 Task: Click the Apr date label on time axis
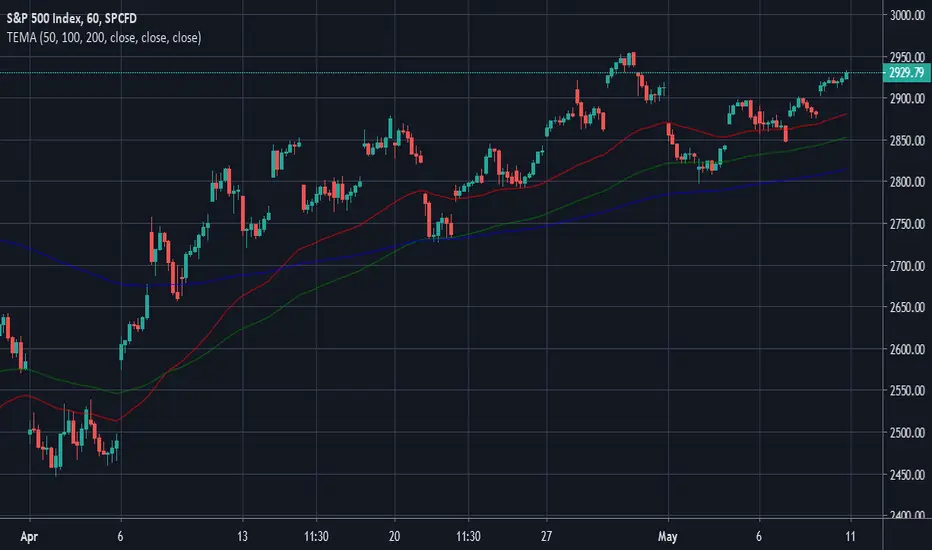pyautogui.click(x=29, y=537)
